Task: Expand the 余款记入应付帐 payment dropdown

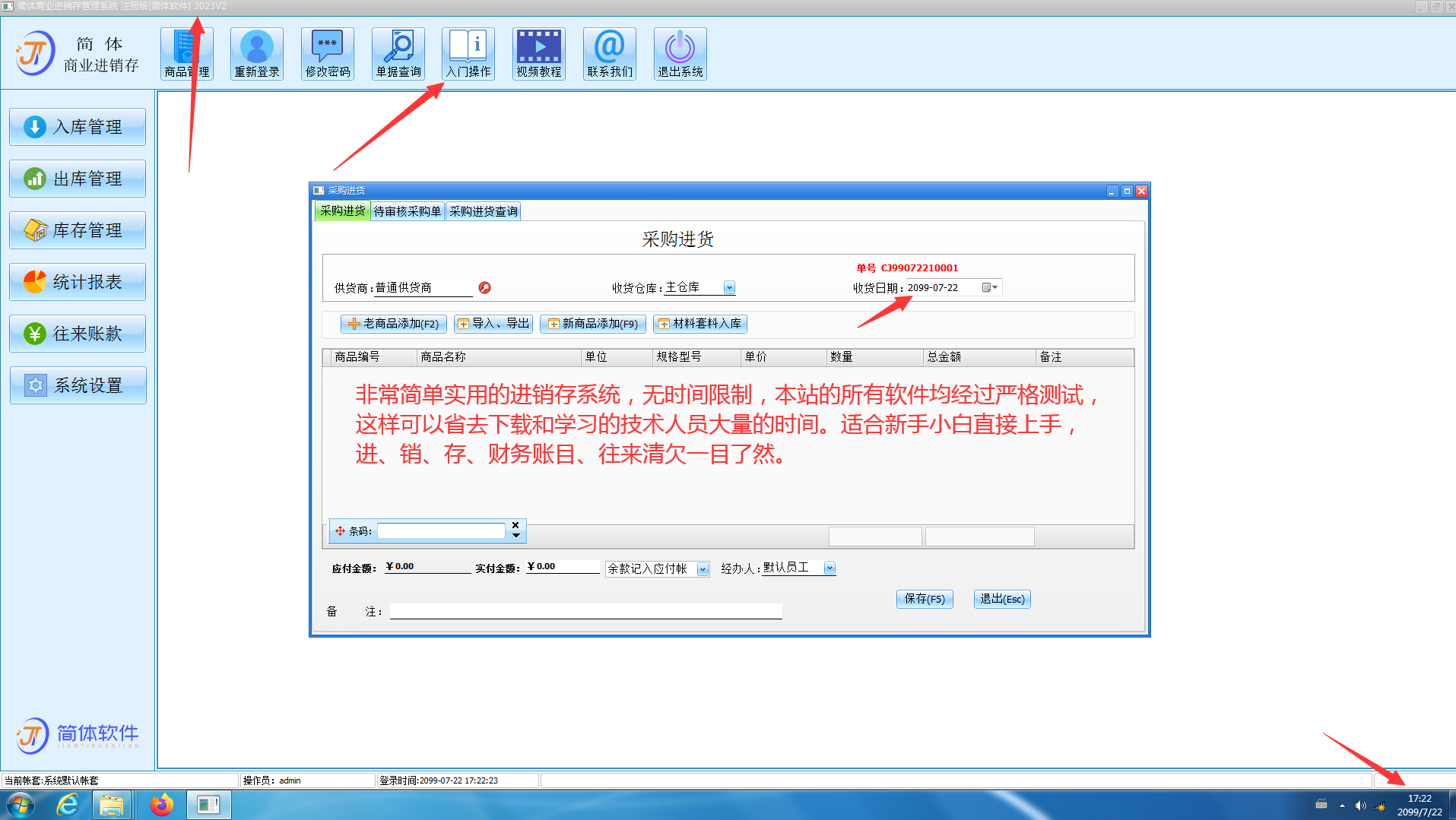Action: pyautogui.click(x=703, y=569)
